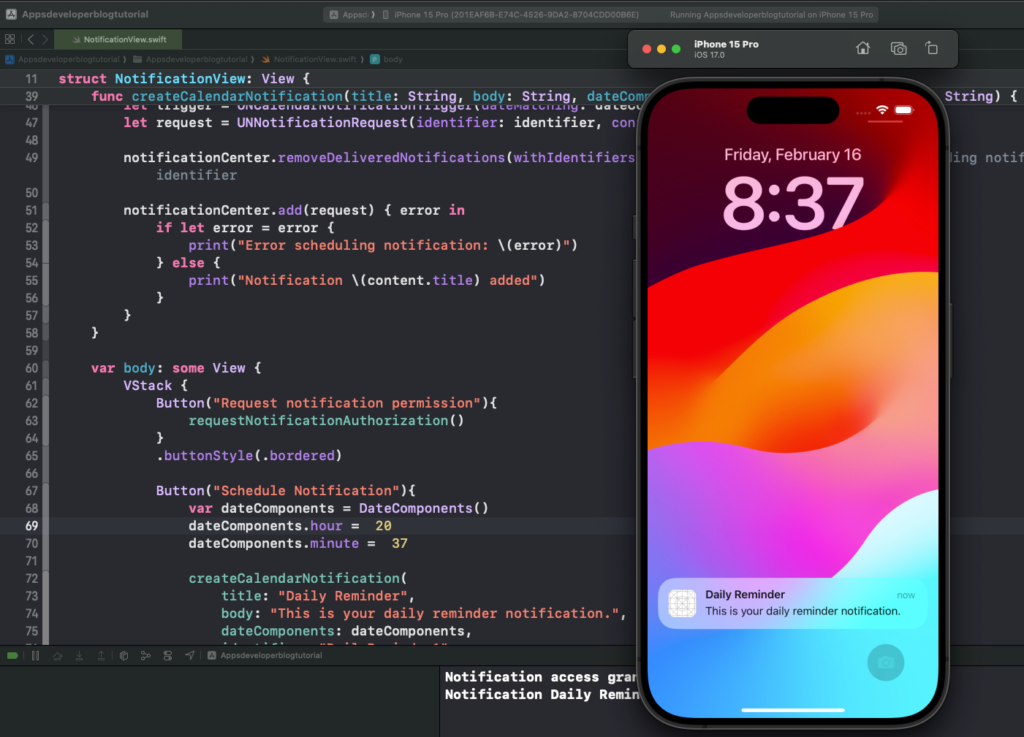The image size is (1024, 737).
Task: Select Step Out in debug bar
Action: (x=102, y=655)
